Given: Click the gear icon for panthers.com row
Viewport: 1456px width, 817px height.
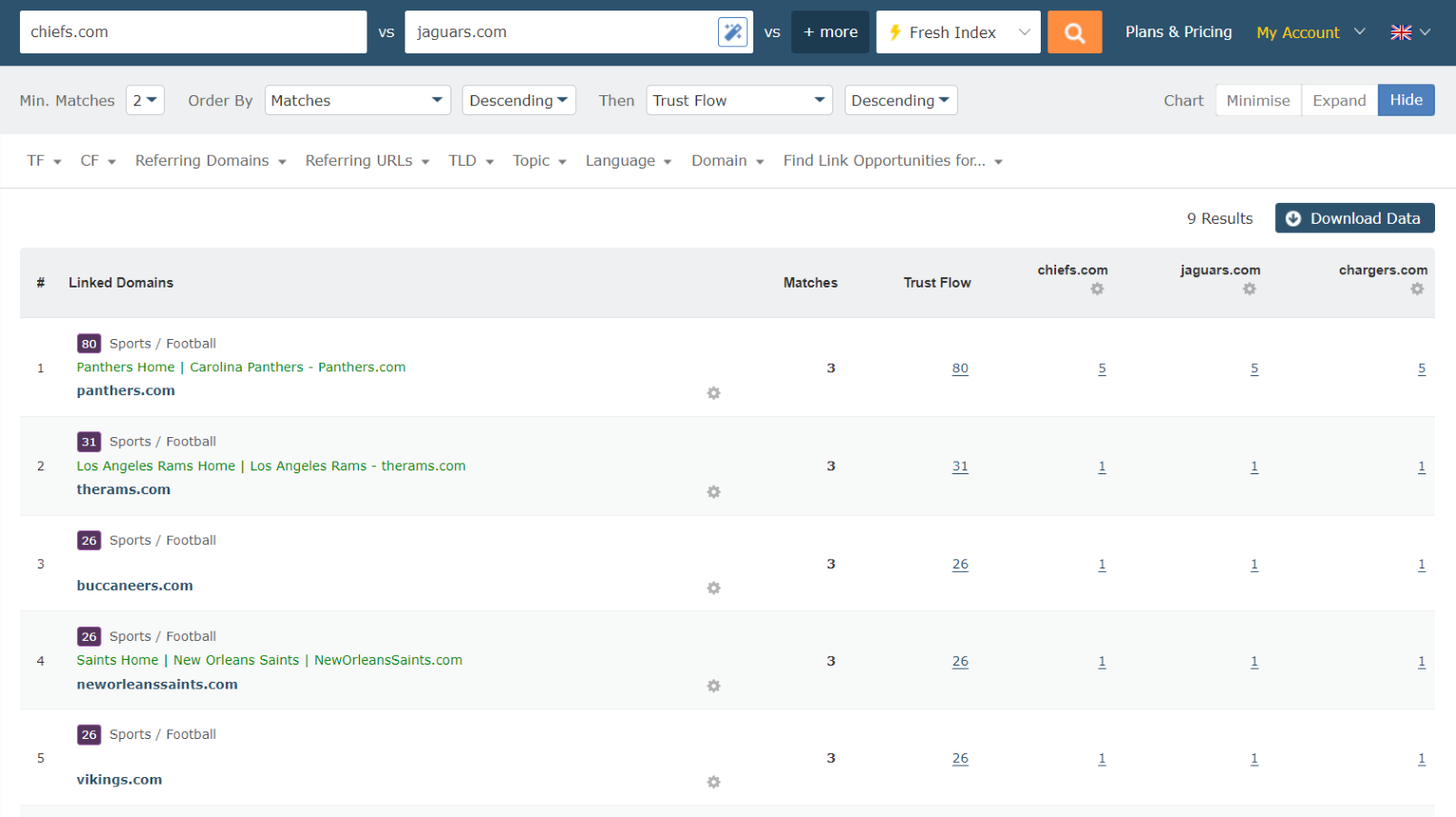Looking at the screenshot, I should (x=713, y=393).
